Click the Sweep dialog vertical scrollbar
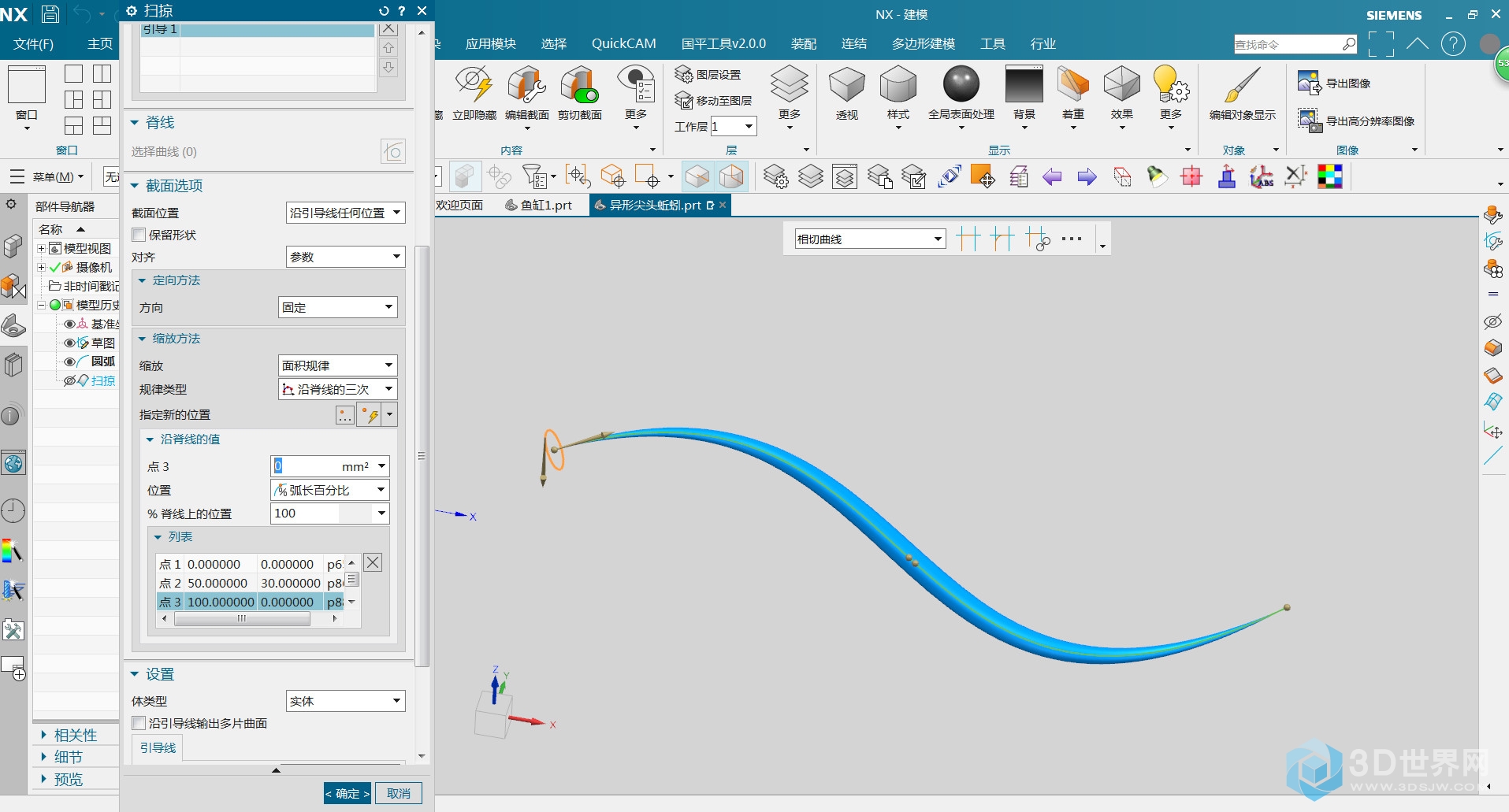This screenshot has height=812, width=1509. [x=422, y=455]
